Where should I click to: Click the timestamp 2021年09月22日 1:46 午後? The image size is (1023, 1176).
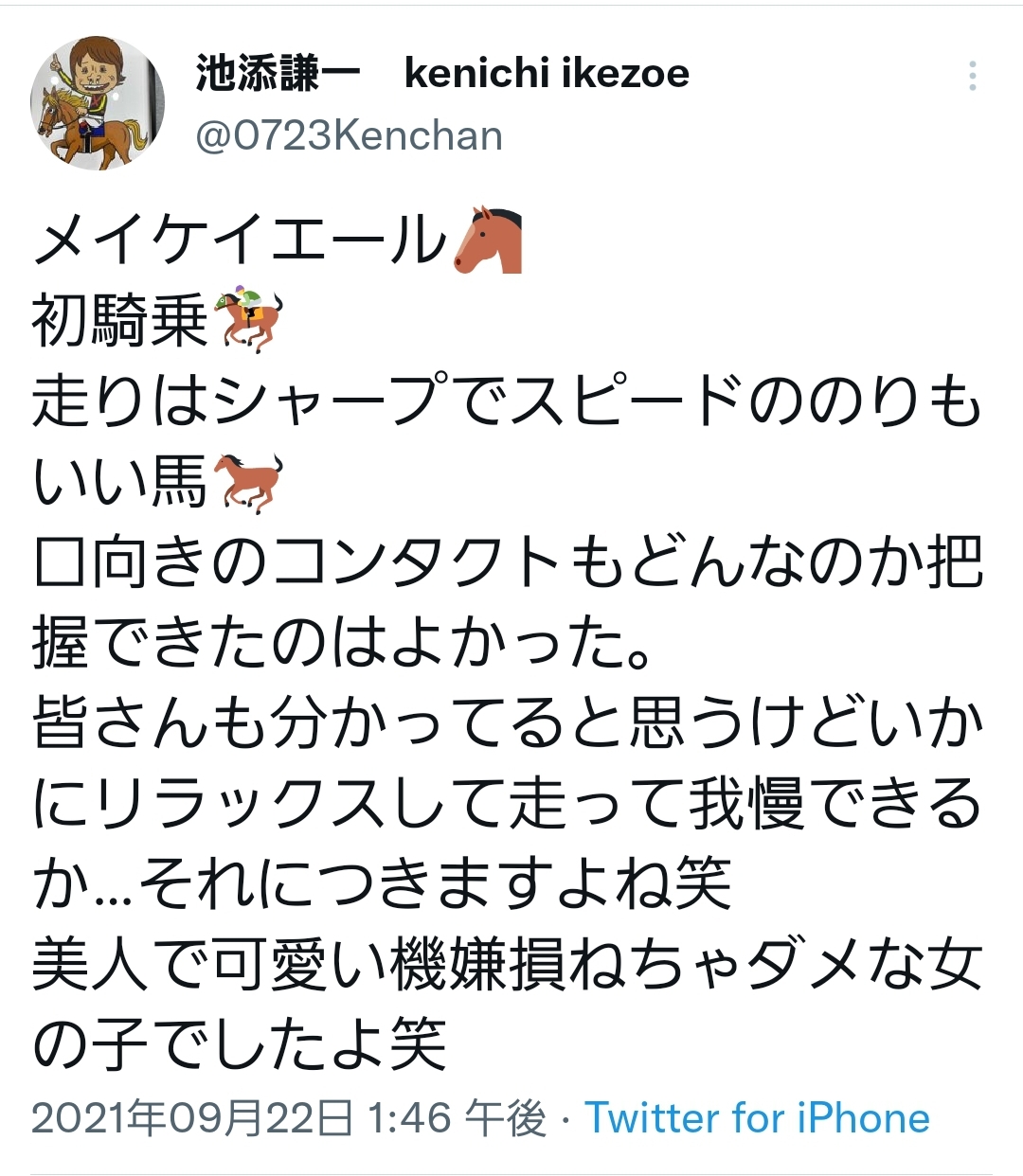[289, 1118]
